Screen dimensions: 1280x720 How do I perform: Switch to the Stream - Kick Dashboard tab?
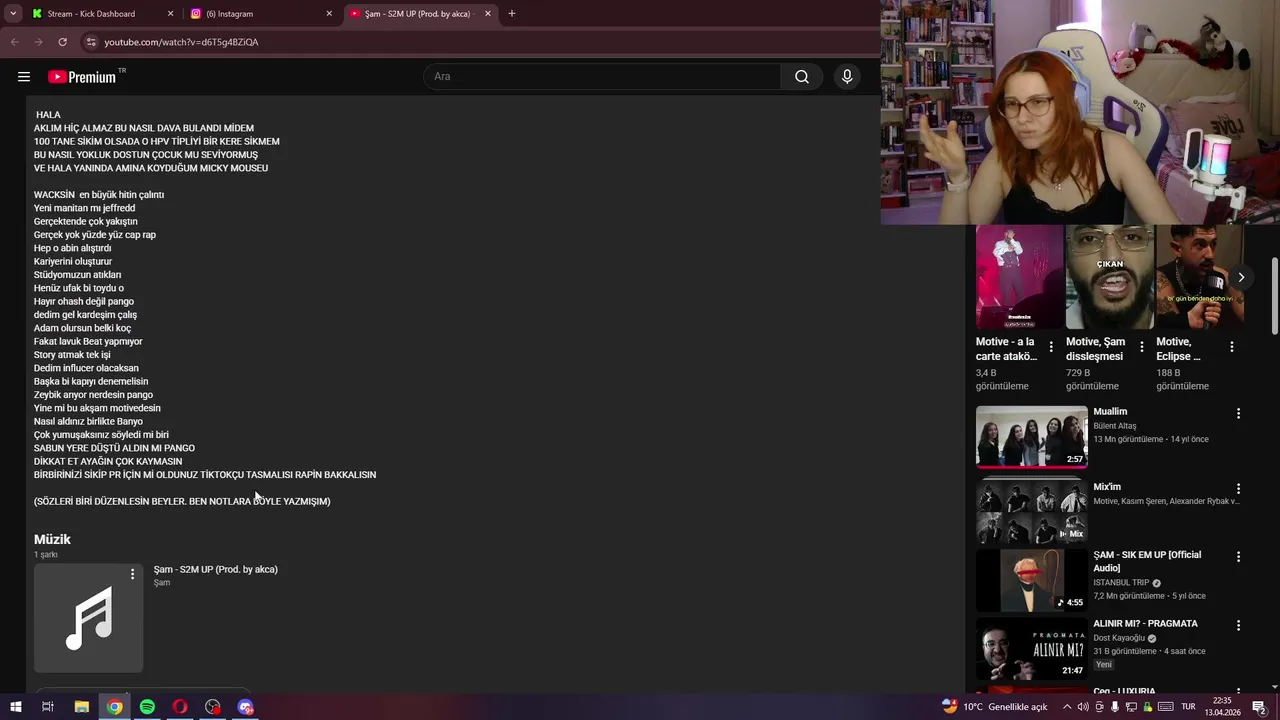[x=91, y=14]
